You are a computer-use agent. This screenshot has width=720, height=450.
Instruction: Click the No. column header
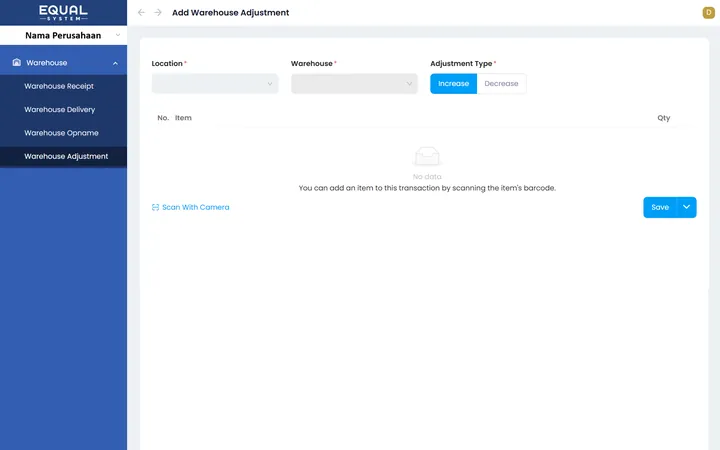click(x=163, y=118)
